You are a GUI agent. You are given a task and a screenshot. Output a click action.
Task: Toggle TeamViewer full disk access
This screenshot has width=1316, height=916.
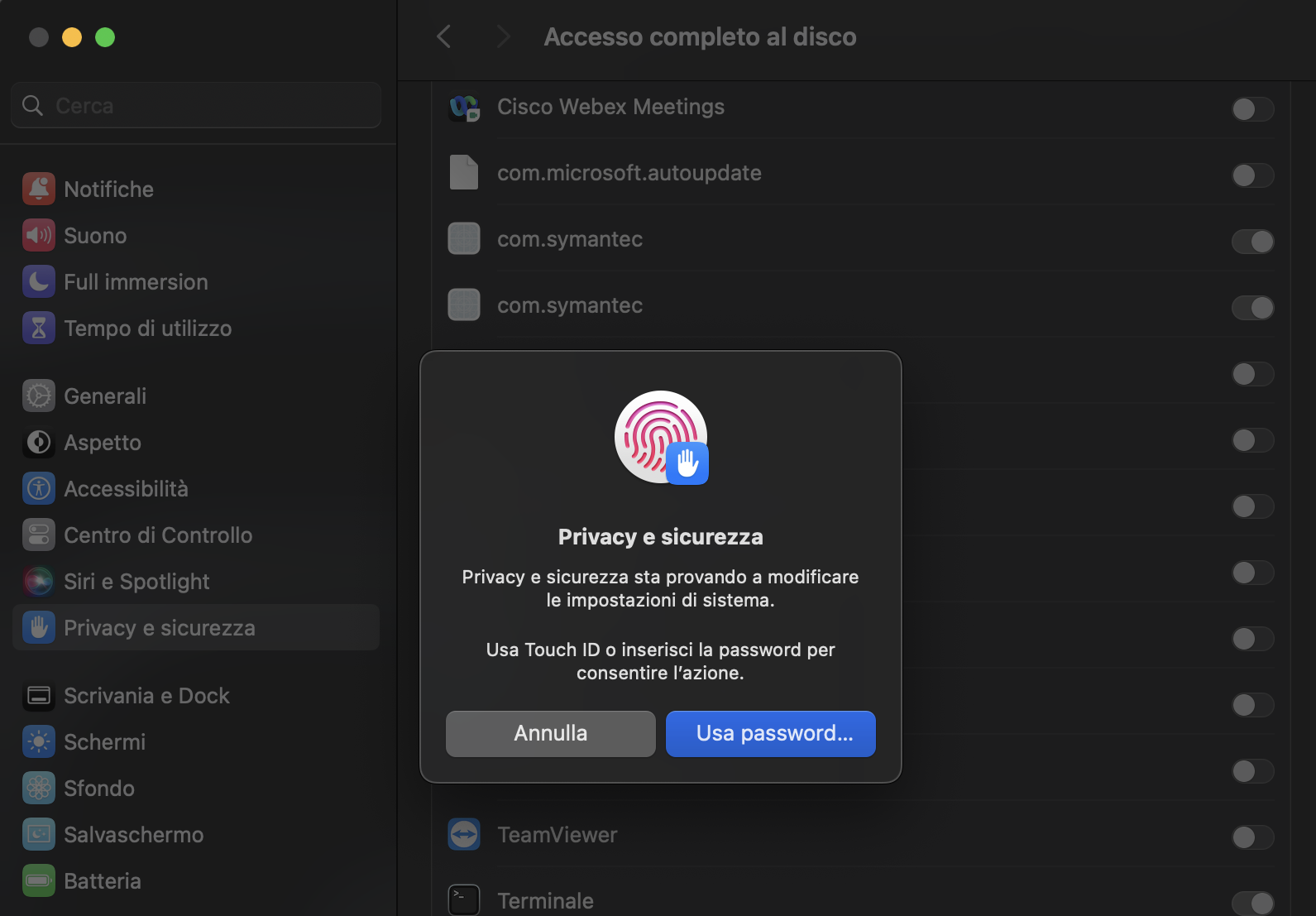click(x=1252, y=837)
